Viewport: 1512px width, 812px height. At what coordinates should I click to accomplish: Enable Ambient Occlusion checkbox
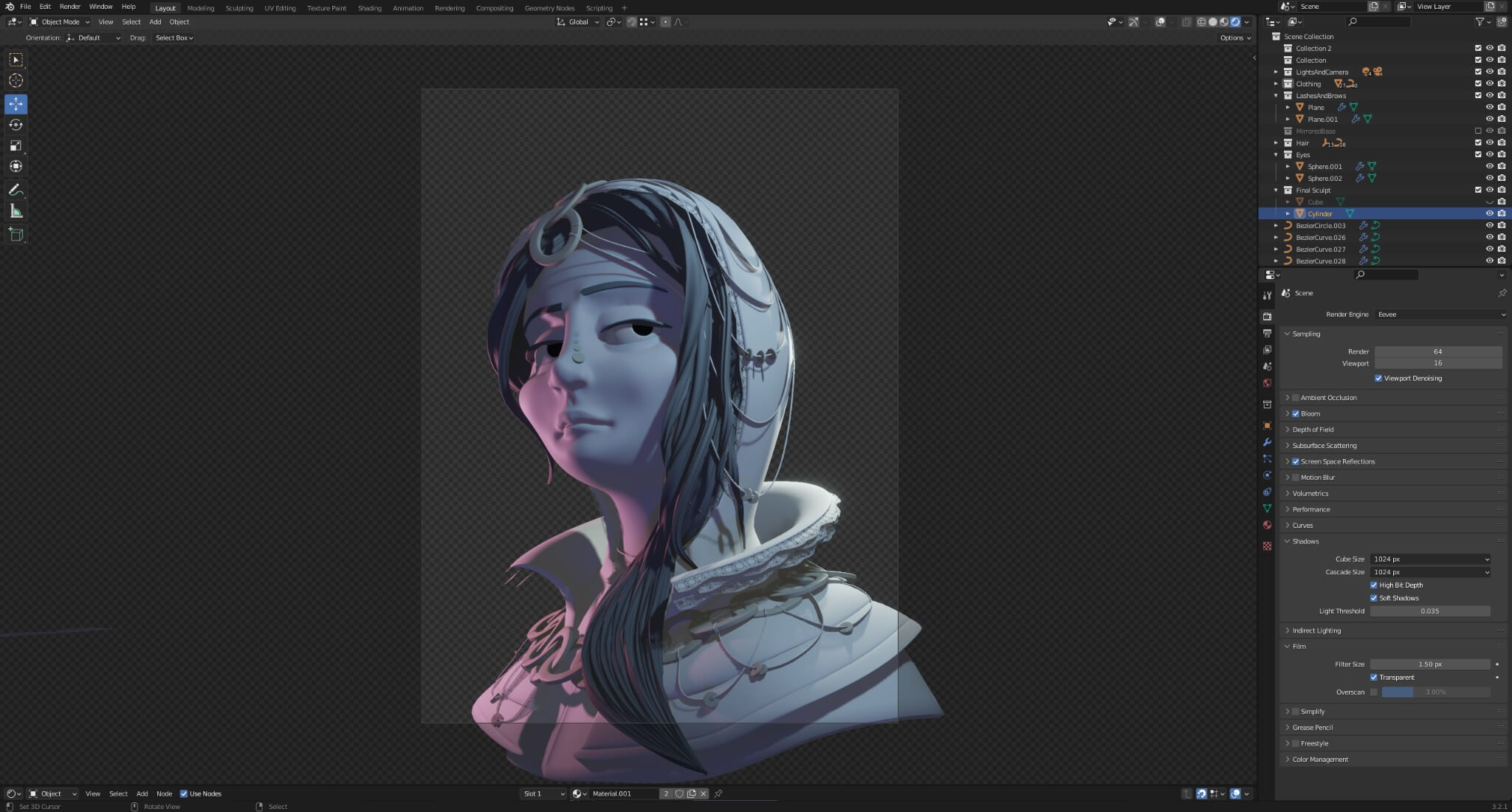(x=1295, y=398)
